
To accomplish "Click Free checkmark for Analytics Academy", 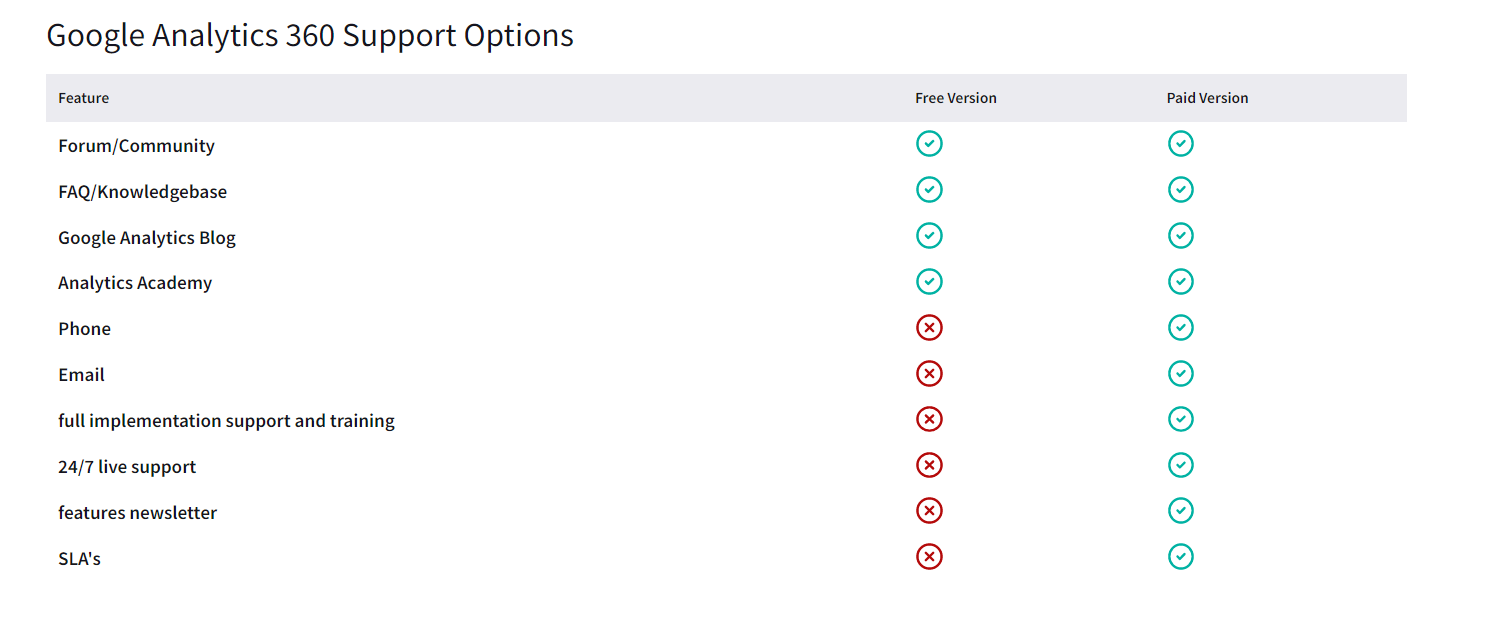I will click(929, 282).
